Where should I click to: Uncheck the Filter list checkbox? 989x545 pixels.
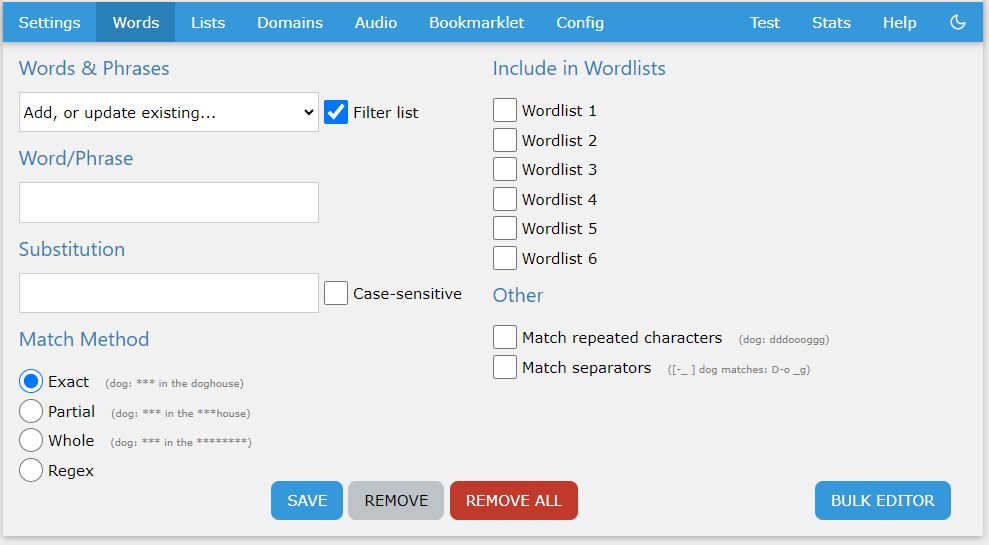pyautogui.click(x=336, y=112)
